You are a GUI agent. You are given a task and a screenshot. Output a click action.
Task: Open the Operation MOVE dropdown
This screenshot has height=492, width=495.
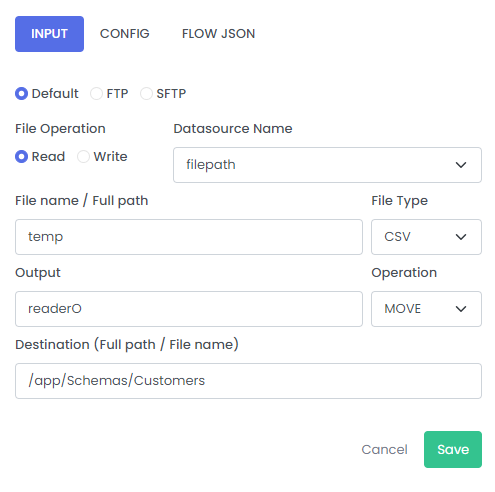426,309
